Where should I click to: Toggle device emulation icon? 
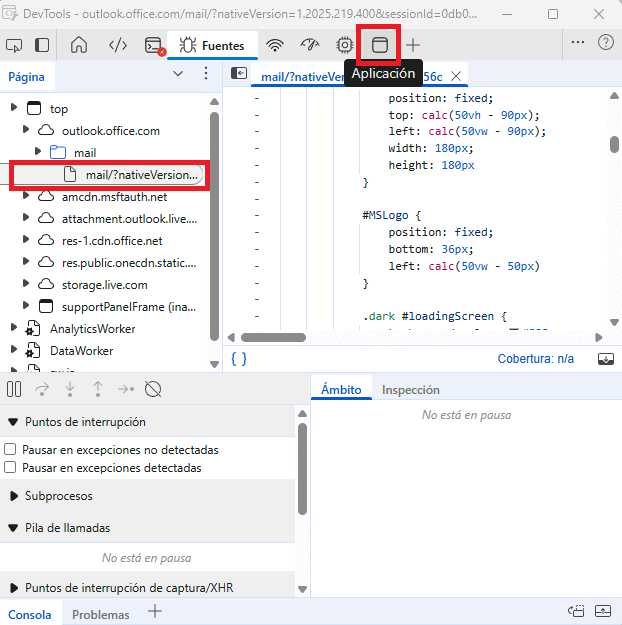click(x=42, y=45)
